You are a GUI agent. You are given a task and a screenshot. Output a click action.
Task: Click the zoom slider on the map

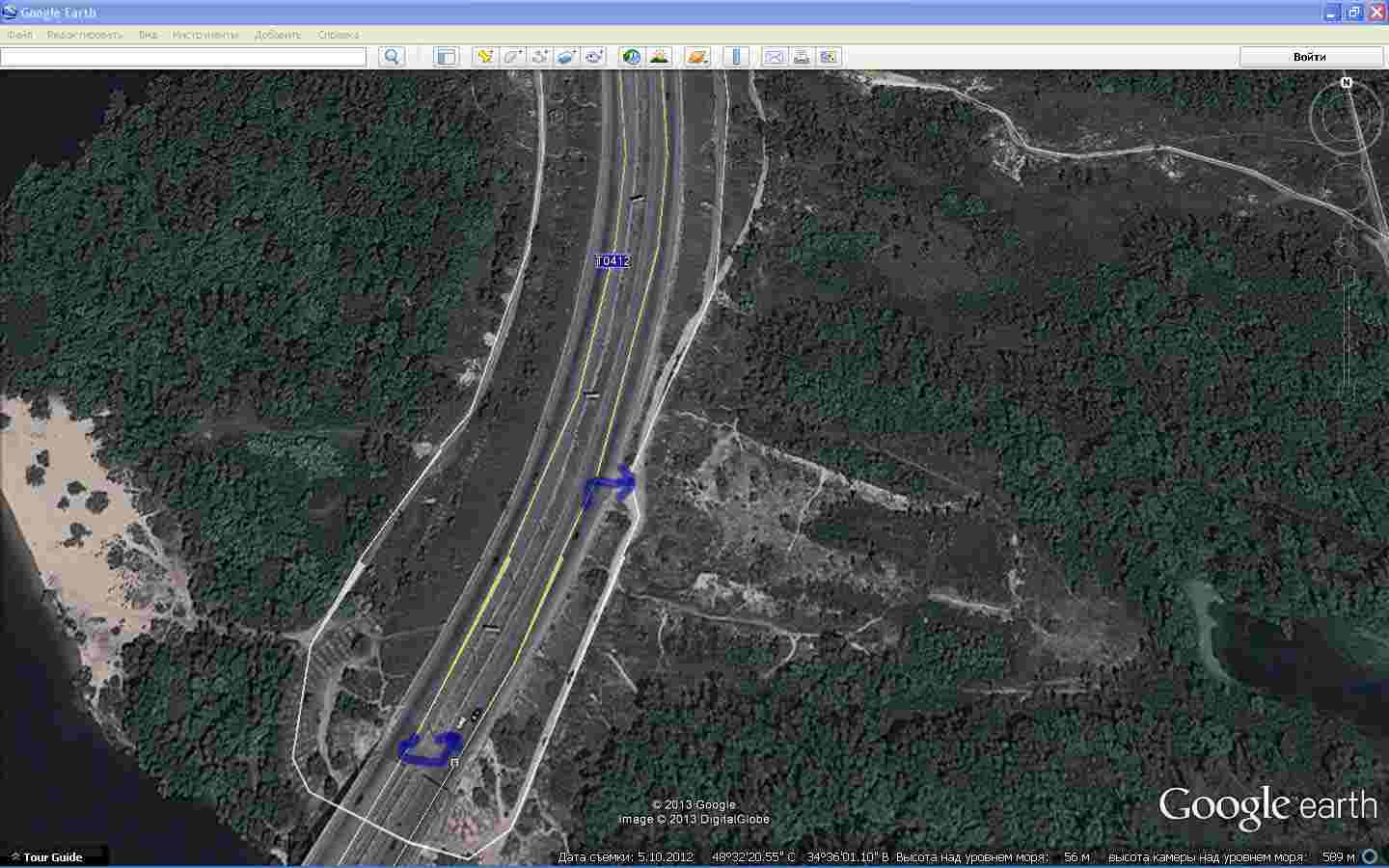[x=1346, y=328]
